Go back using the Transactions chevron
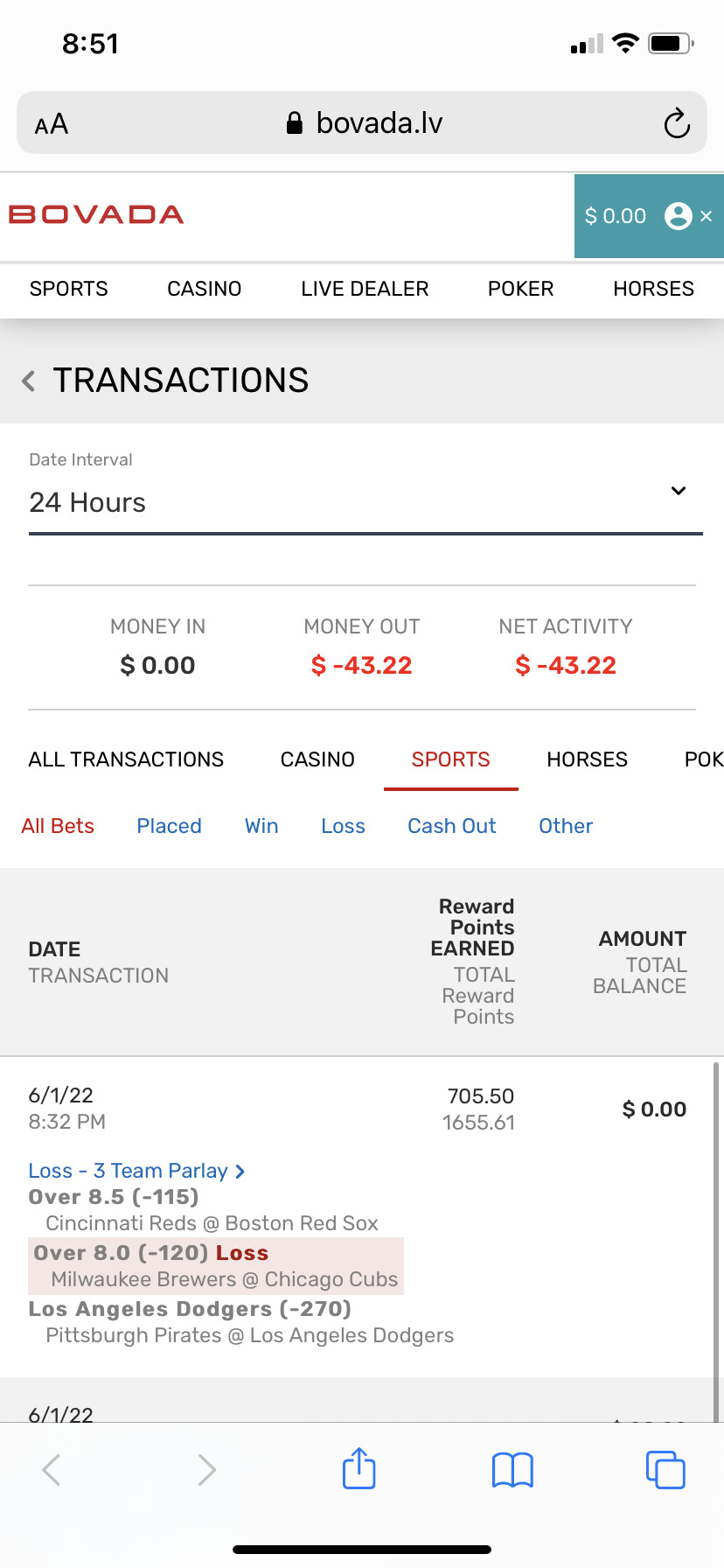 click(x=29, y=381)
